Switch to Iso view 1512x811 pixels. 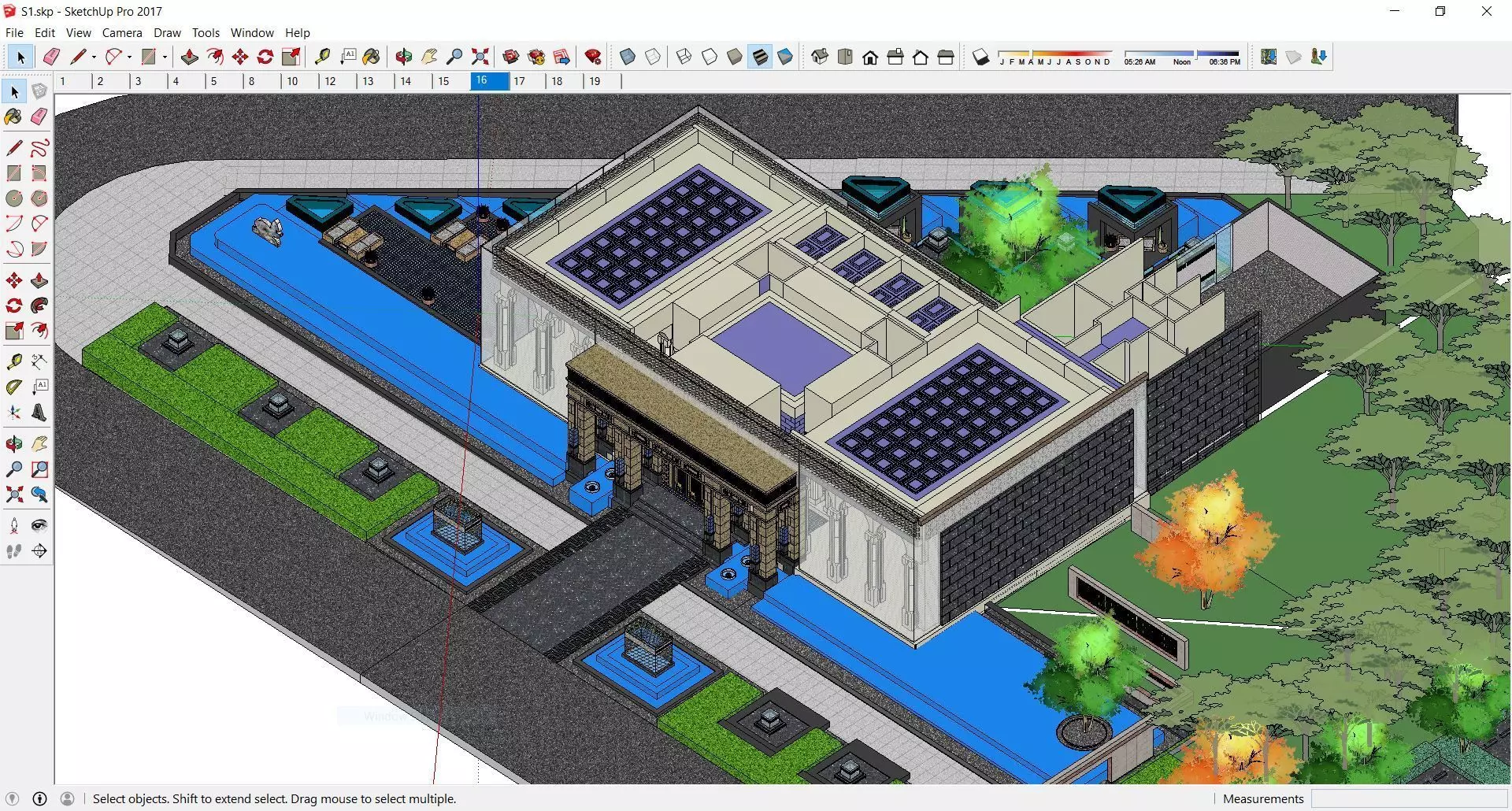click(x=820, y=57)
